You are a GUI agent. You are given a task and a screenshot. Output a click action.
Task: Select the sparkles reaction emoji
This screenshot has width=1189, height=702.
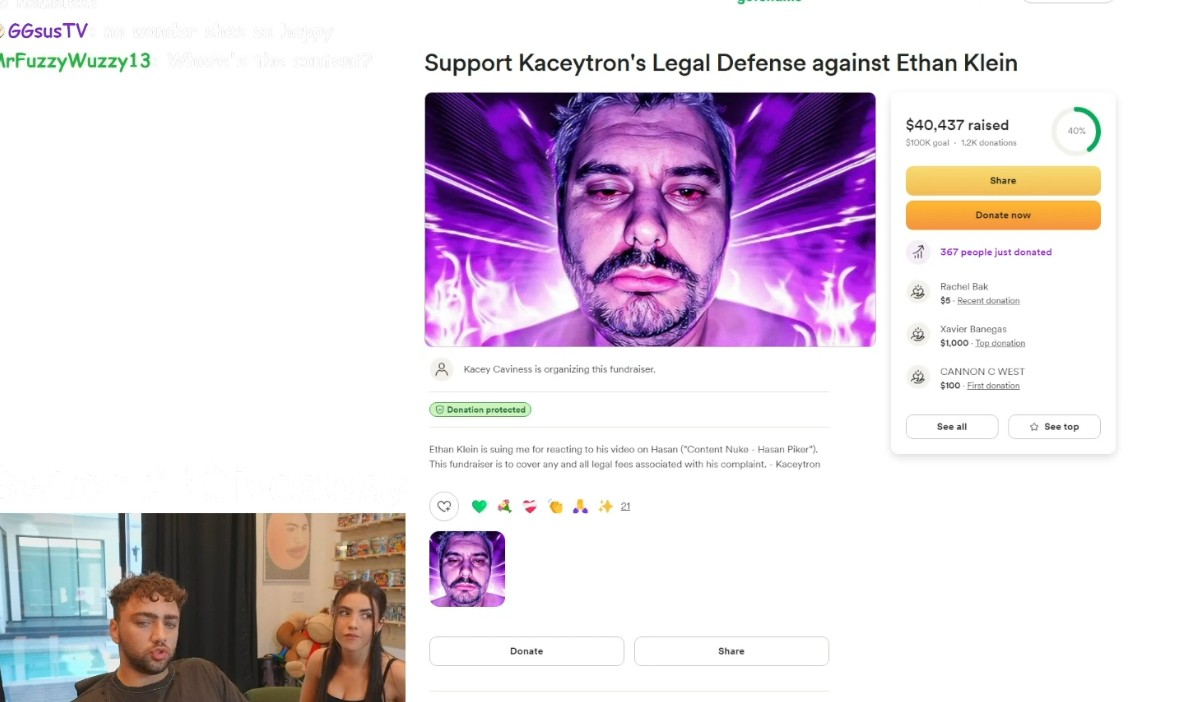(x=605, y=506)
